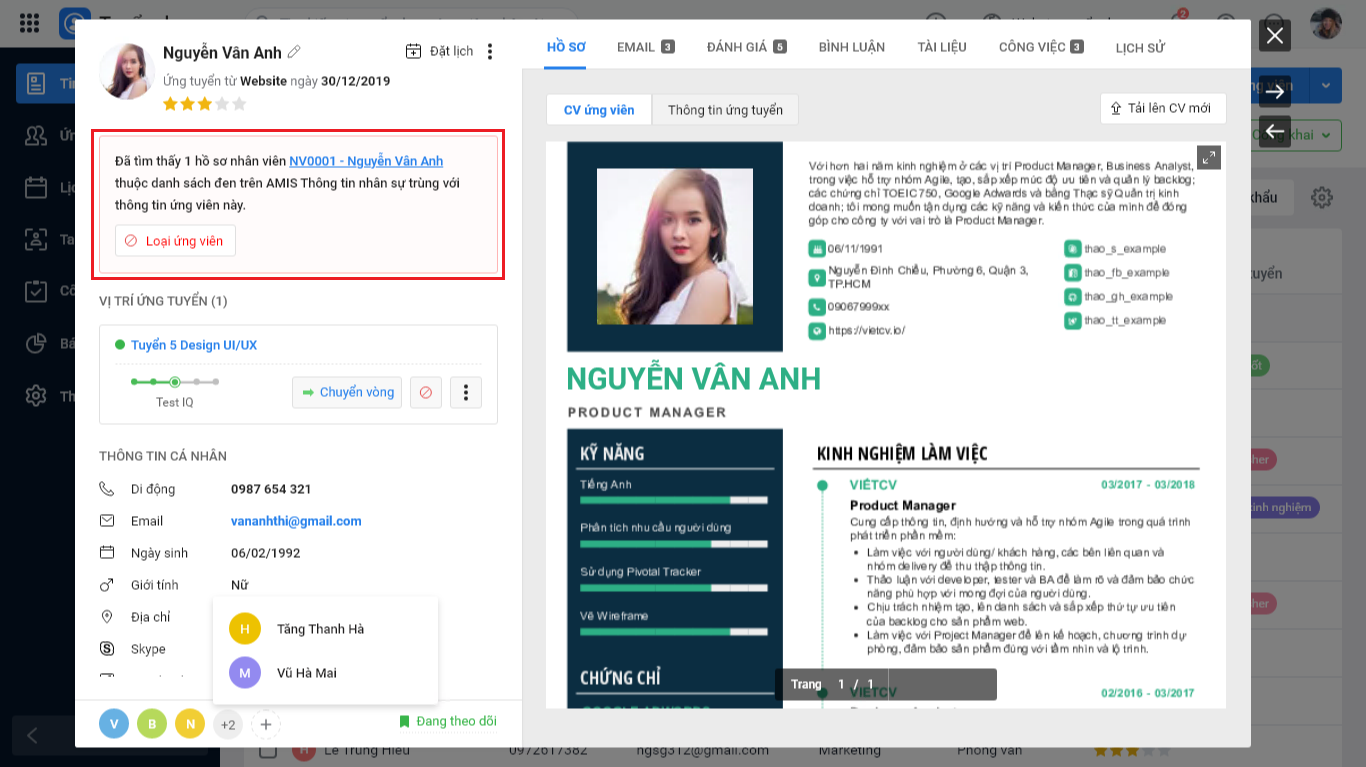Image resolution: width=1366 pixels, height=767 pixels.
Task: Expand the +2 additional followers badge
Action: 228,724
